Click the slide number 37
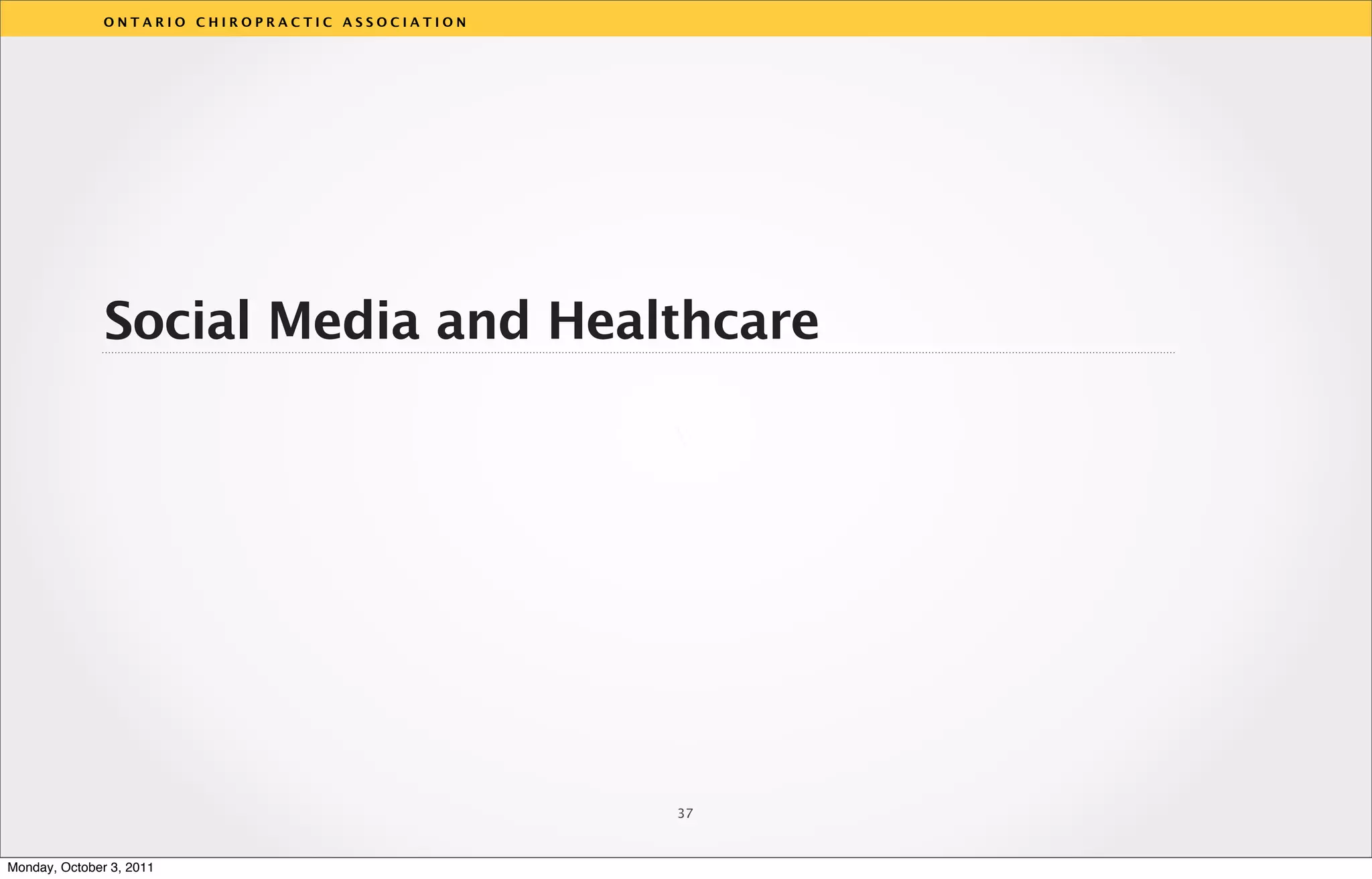Image resolution: width=1372 pixels, height=879 pixels. click(x=685, y=813)
